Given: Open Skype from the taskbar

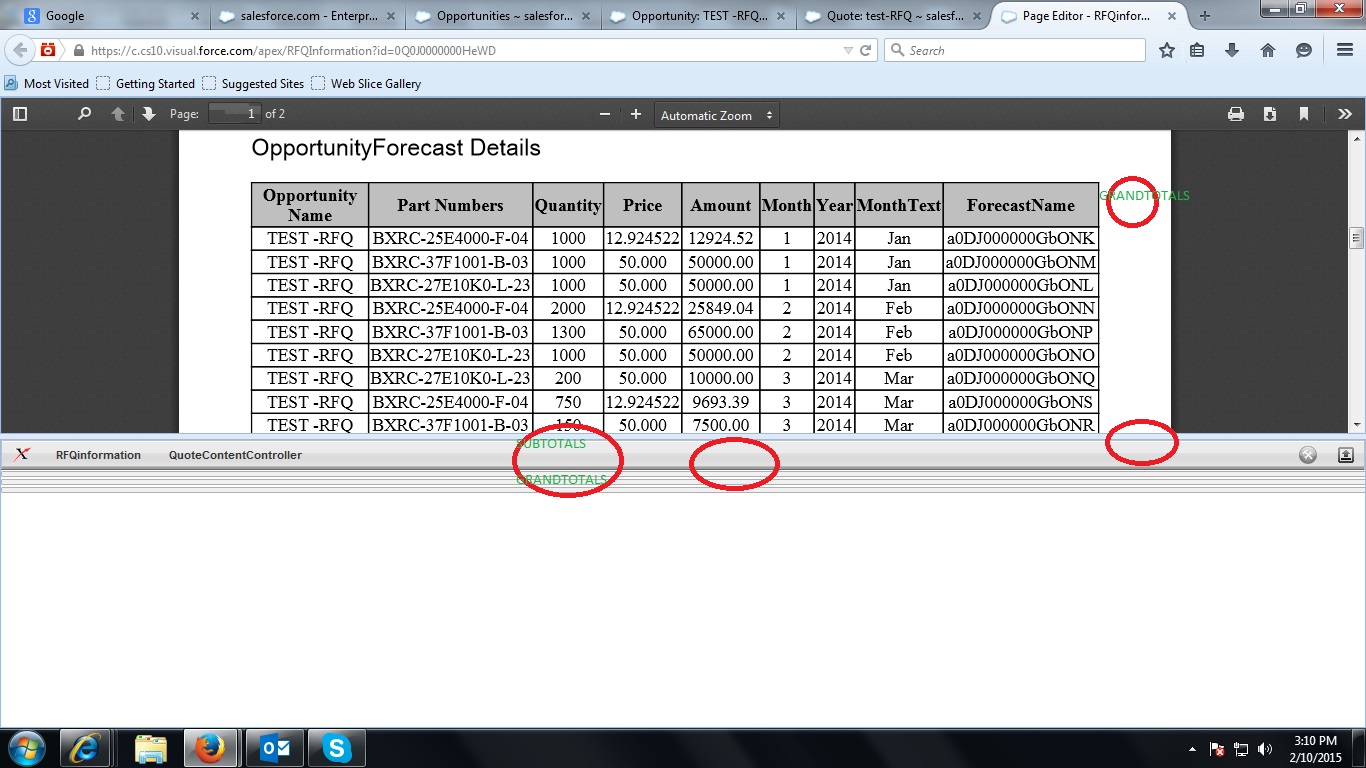Looking at the screenshot, I should pos(336,748).
